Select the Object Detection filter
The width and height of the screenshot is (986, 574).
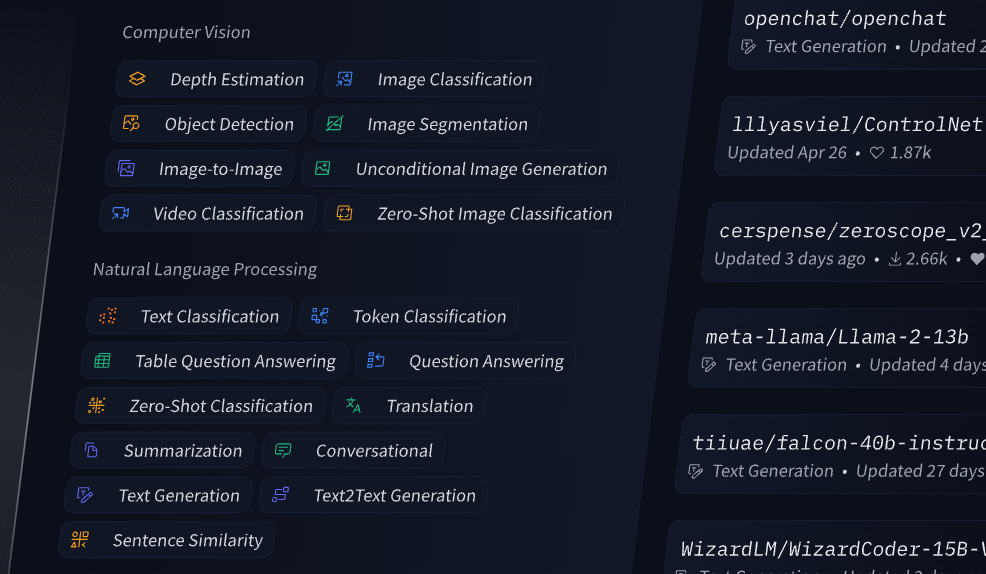click(x=208, y=123)
